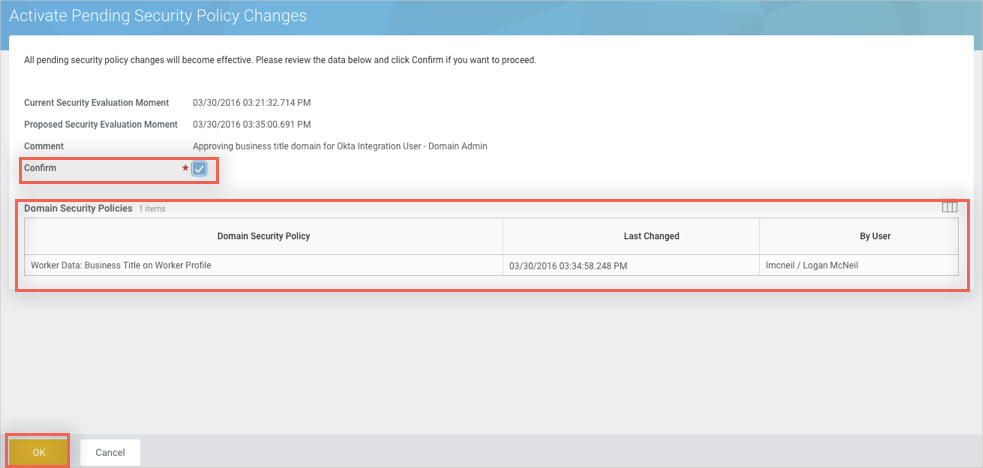Select the Comment text about Okta Integration User
The image size is (983, 468).
pos(340,146)
